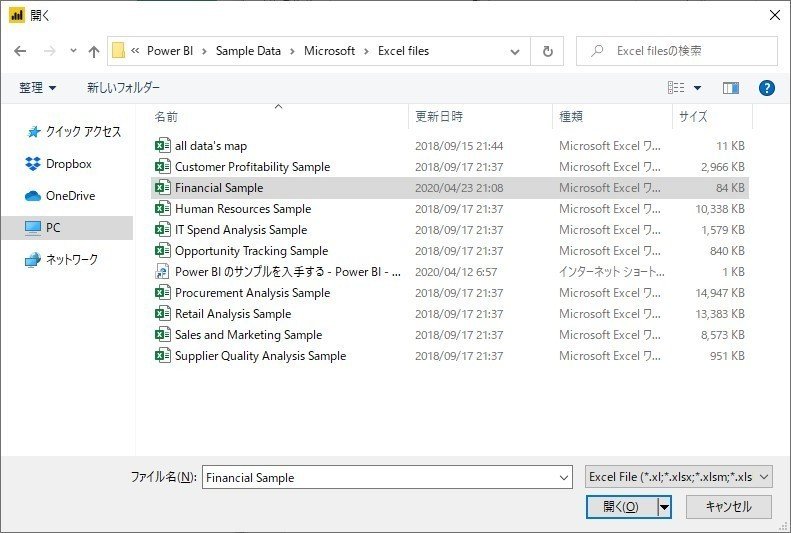Image resolution: width=791 pixels, height=533 pixels.
Task: Click the file name Human Resources Sample
Action: point(243,209)
